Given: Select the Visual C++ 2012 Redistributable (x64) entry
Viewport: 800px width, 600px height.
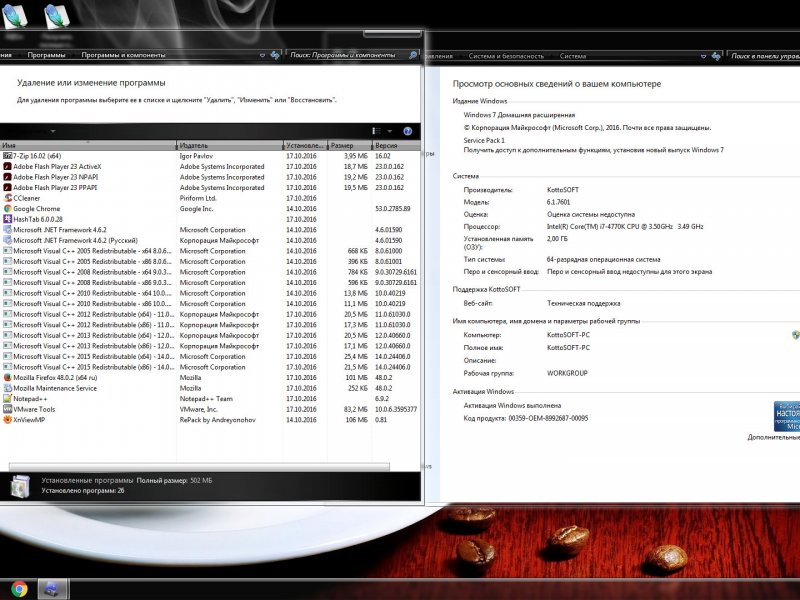Looking at the screenshot, I should (93, 314).
